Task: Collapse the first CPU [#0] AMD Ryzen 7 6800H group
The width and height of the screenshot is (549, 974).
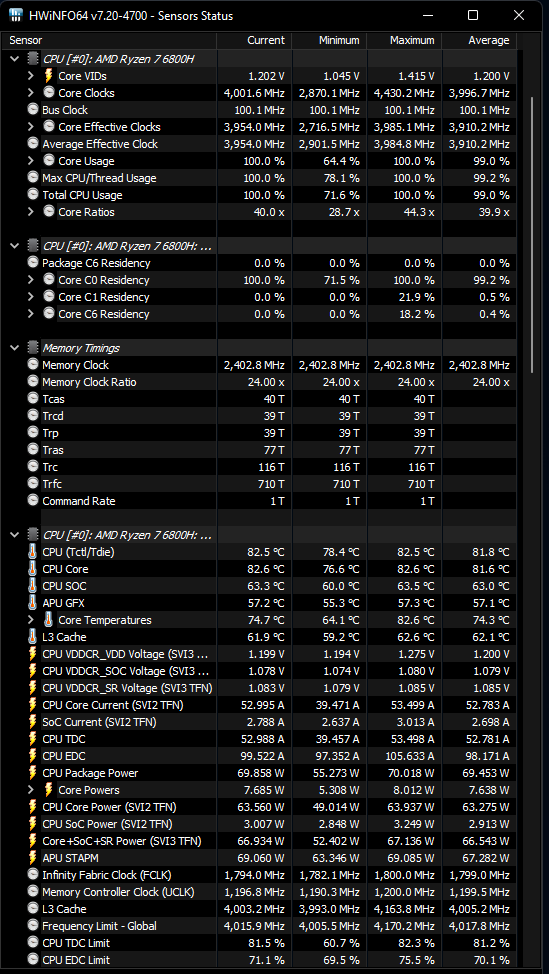Action: pyautogui.click(x=15, y=59)
